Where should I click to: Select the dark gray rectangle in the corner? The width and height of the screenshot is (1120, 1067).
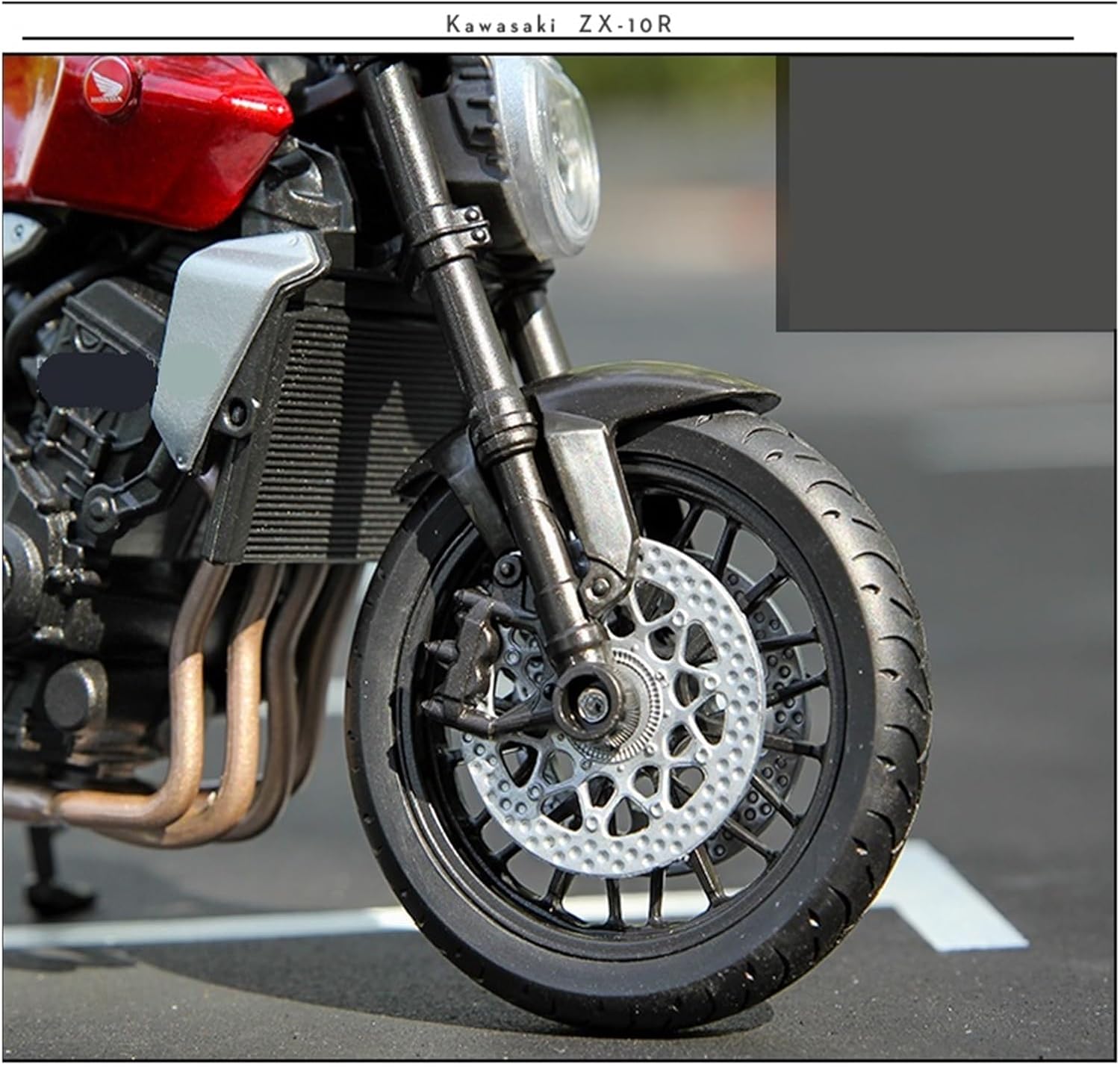[x=945, y=193]
